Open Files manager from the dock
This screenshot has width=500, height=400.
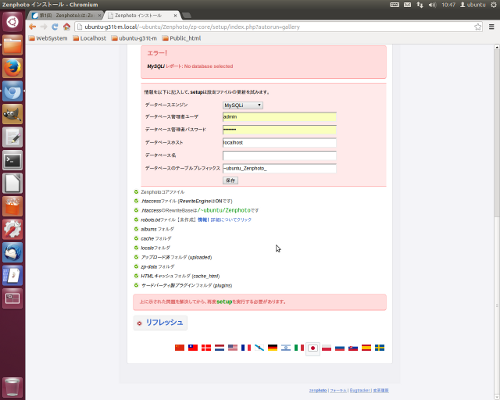[13, 45]
